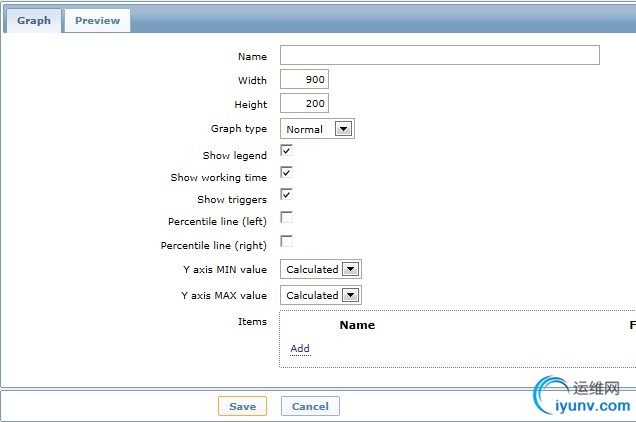Image resolution: width=636 pixels, height=422 pixels.
Task: Click the Add link under Items
Action: pos(300,348)
